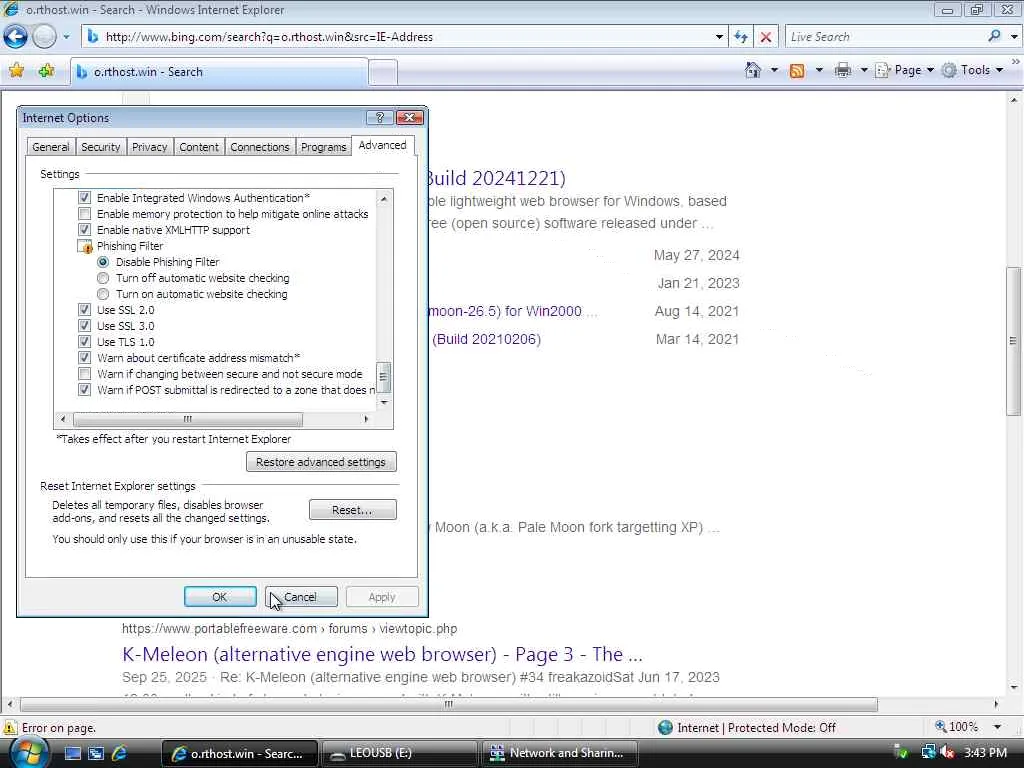Expand Print button dropdown arrow
This screenshot has height=768, width=1024.
tap(863, 70)
